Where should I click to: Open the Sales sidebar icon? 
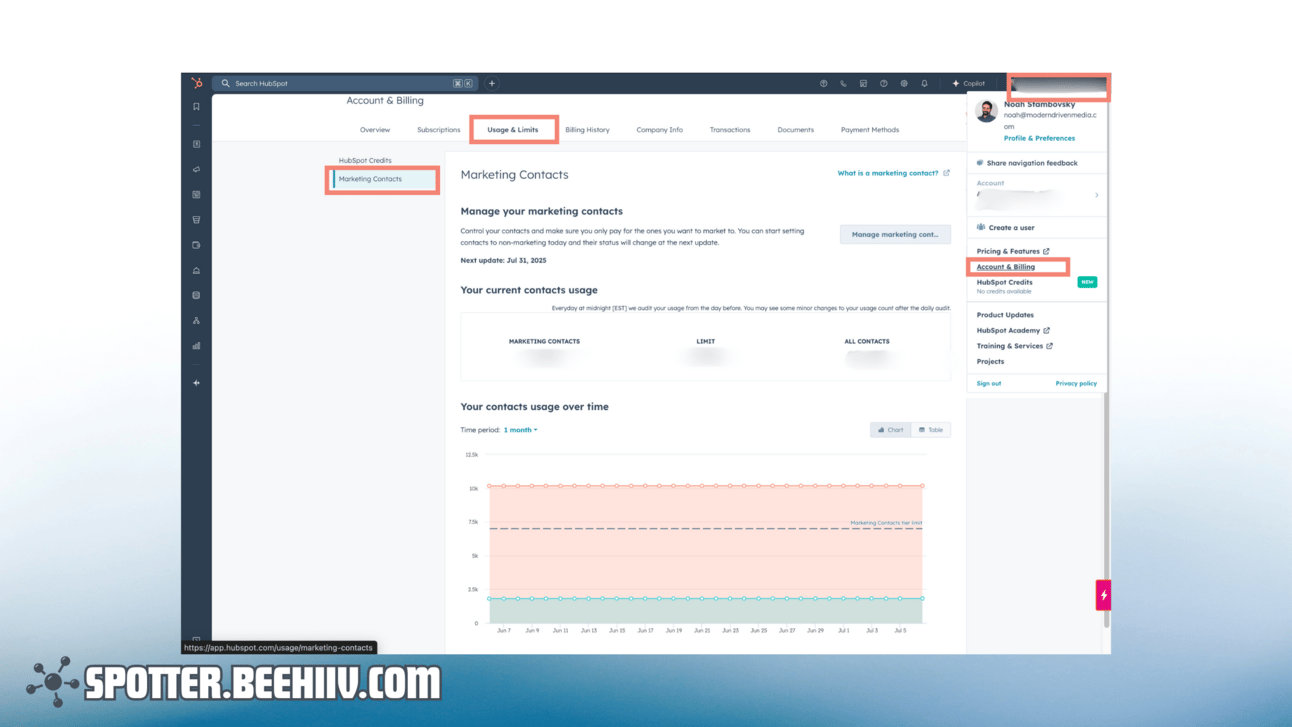point(196,220)
